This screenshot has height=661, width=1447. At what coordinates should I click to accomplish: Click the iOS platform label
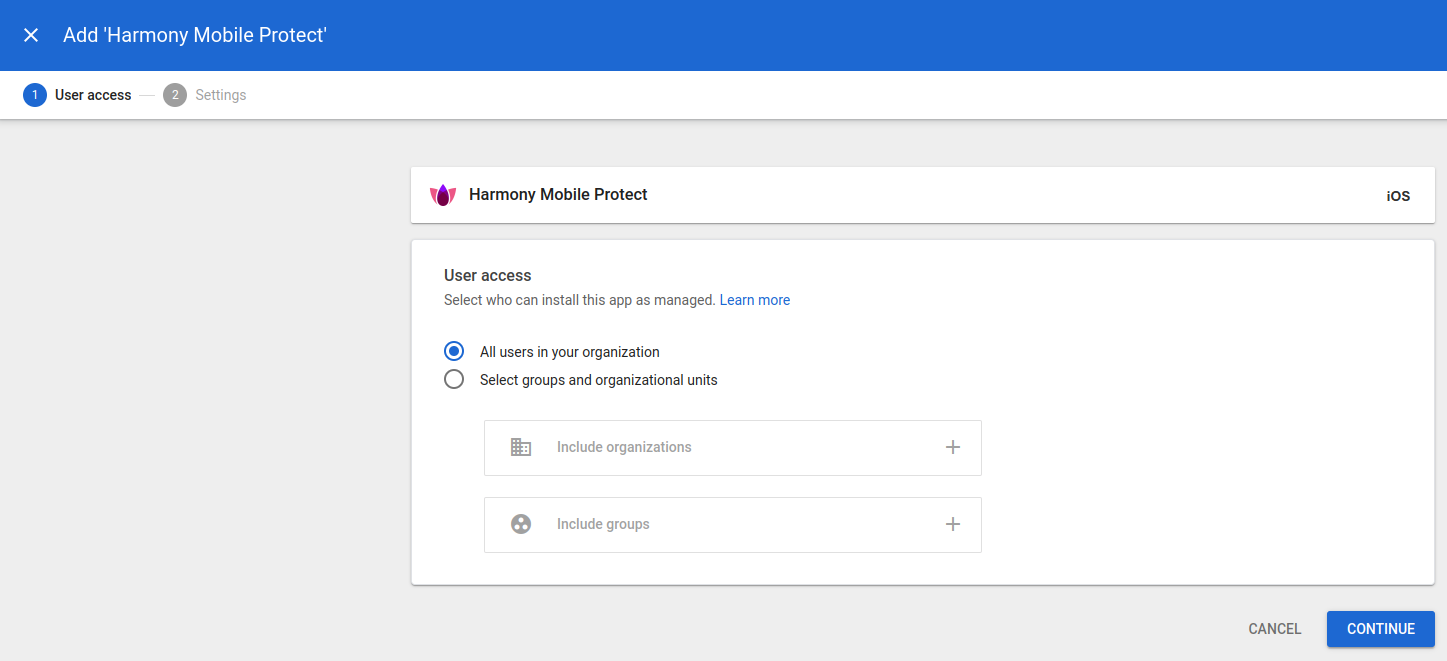tap(1397, 196)
